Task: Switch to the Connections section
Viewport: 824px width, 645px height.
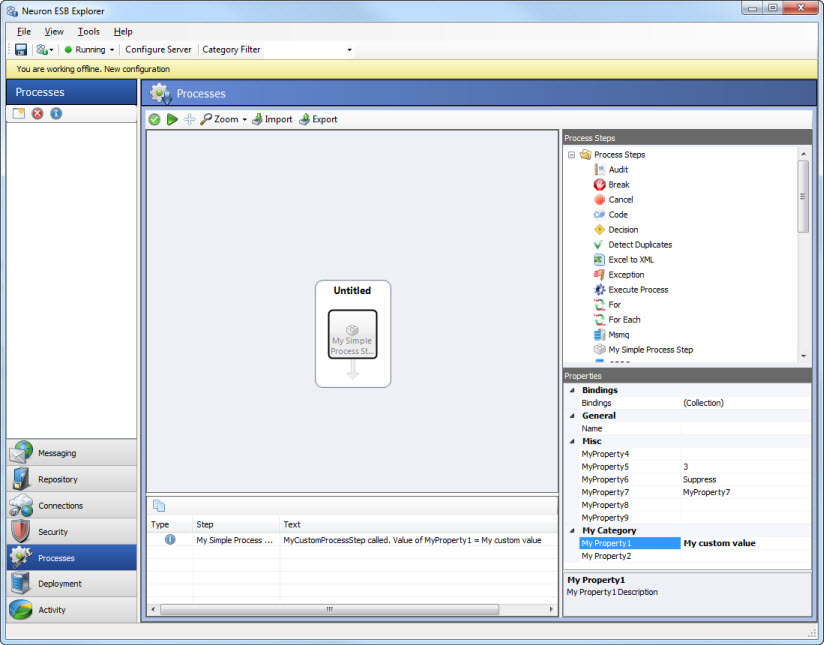Action: [x=71, y=505]
